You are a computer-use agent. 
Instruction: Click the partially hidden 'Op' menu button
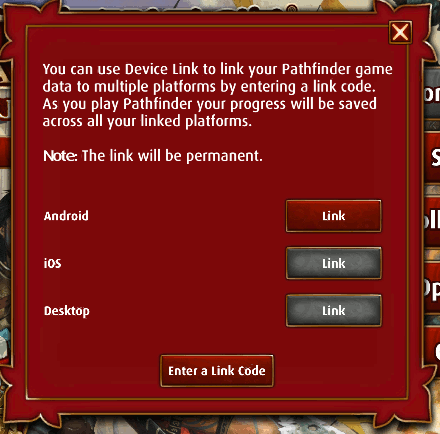(433, 287)
